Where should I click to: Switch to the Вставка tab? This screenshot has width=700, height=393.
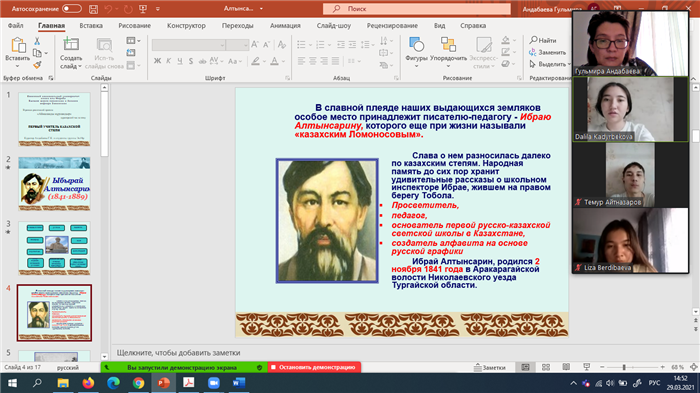[x=91, y=25]
